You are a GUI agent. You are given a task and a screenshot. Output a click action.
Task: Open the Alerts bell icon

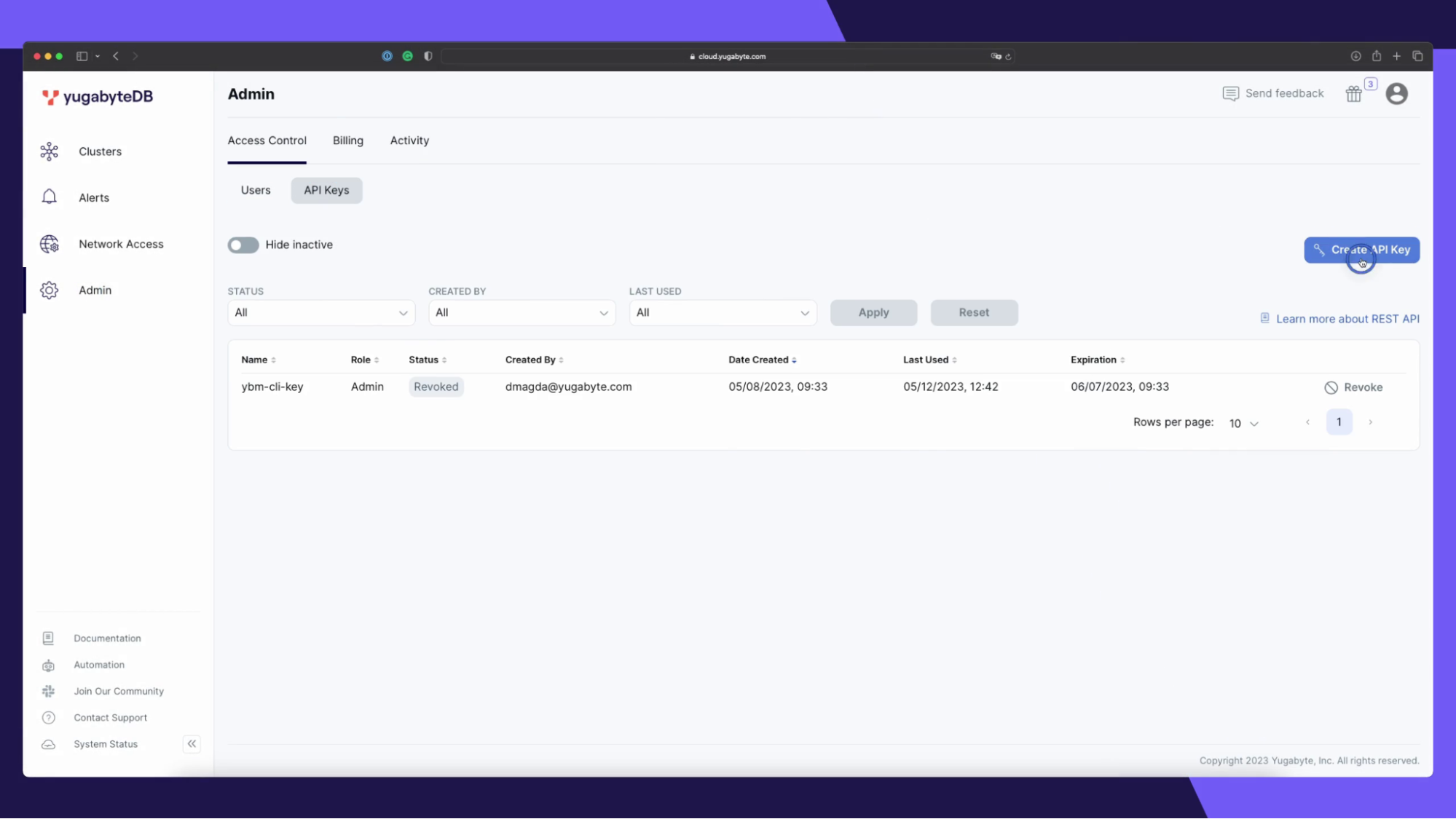coord(49,197)
